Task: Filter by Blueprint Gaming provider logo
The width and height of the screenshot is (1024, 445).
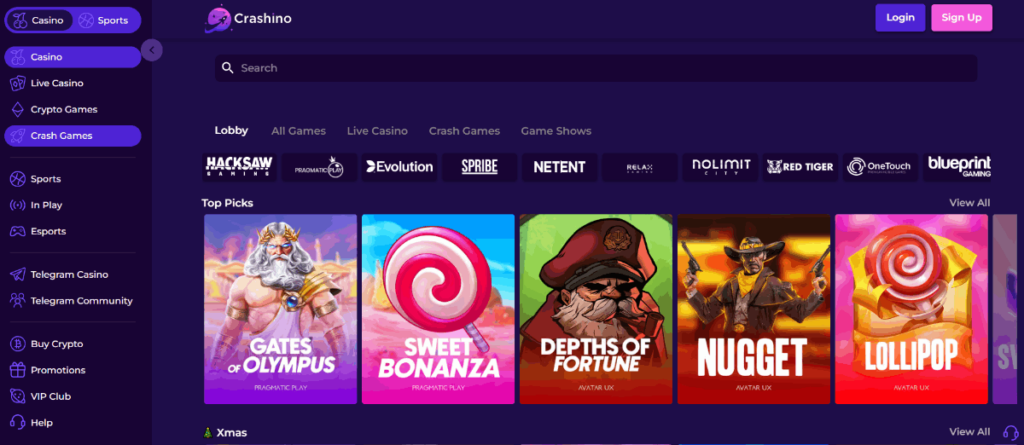Action: 958,167
